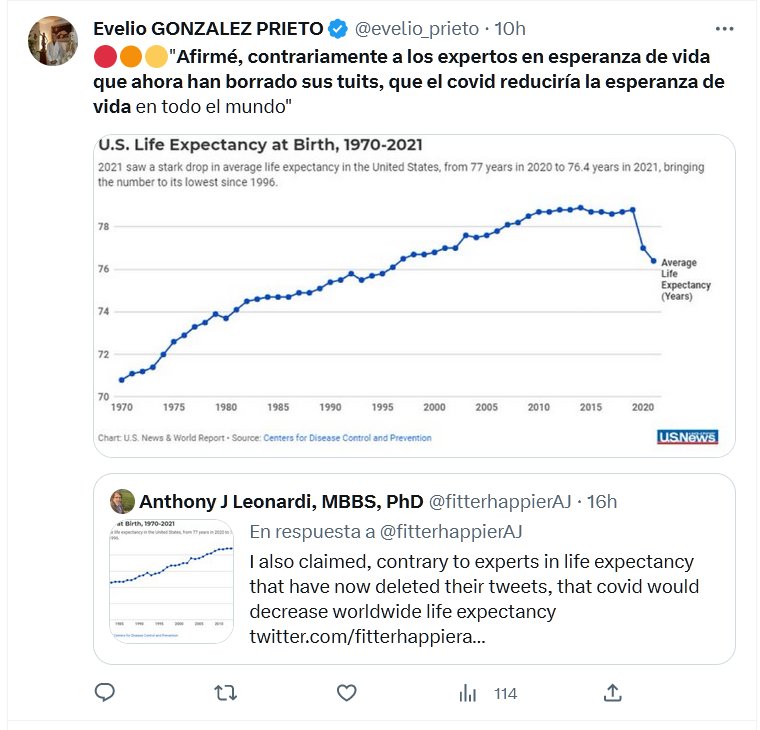Open the quoted tweet text by Leonardi
The height and width of the screenshot is (730, 760).
tap(474, 586)
